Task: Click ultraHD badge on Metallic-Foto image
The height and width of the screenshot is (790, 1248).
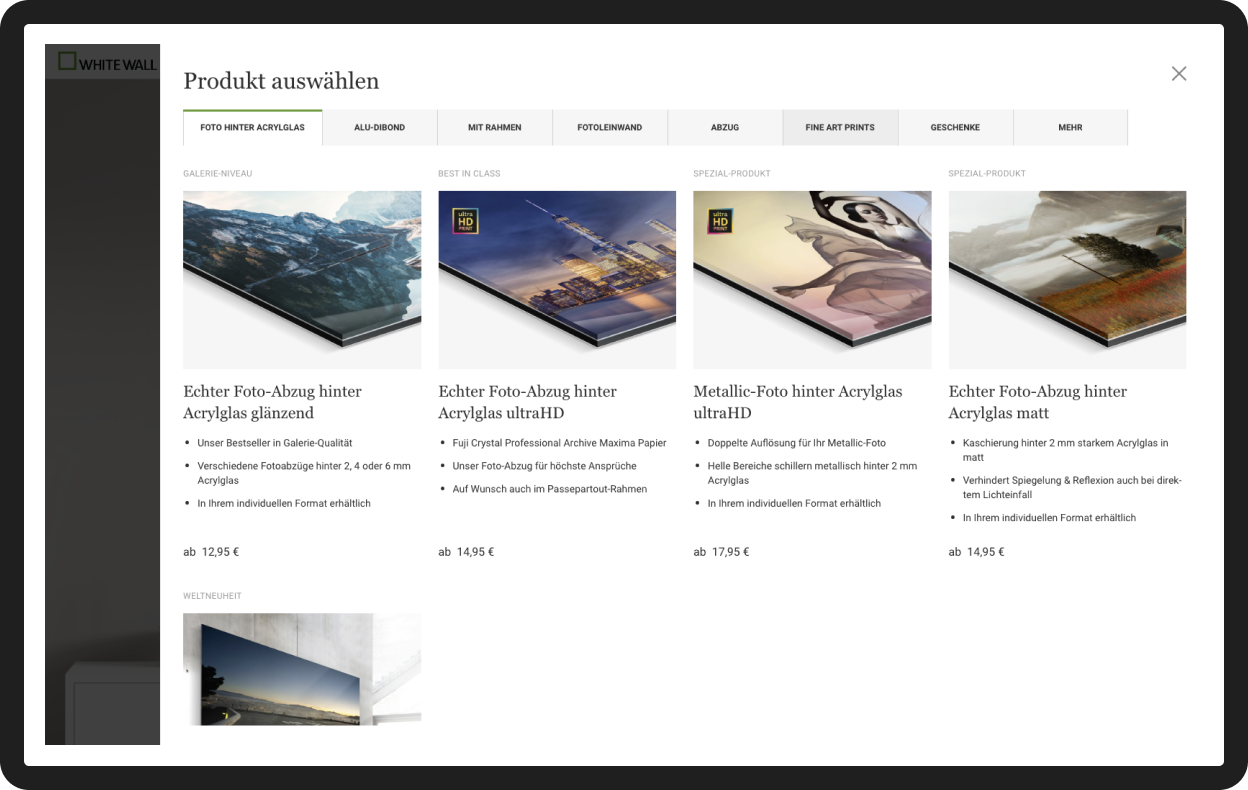Action: [x=721, y=220]
